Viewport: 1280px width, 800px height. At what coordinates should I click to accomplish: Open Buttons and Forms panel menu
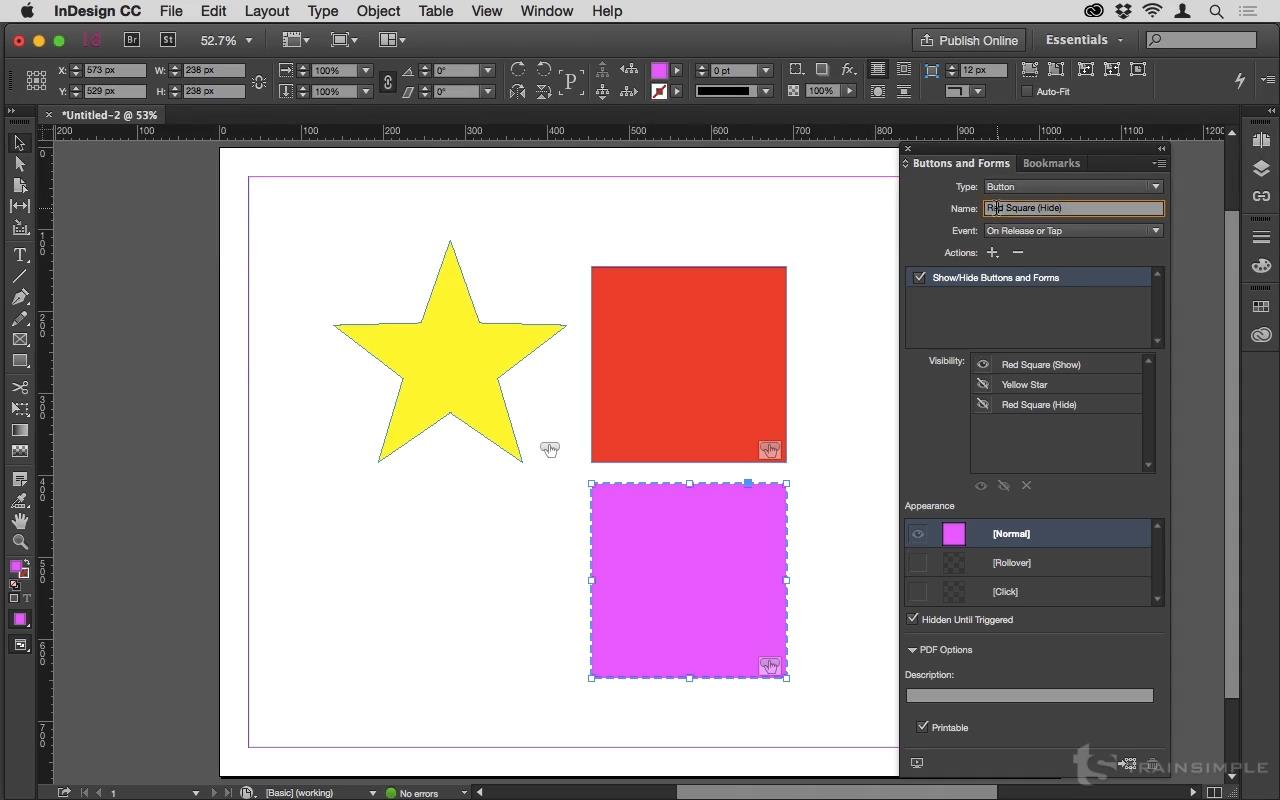pyautogui.click(x=1159, y=163)
